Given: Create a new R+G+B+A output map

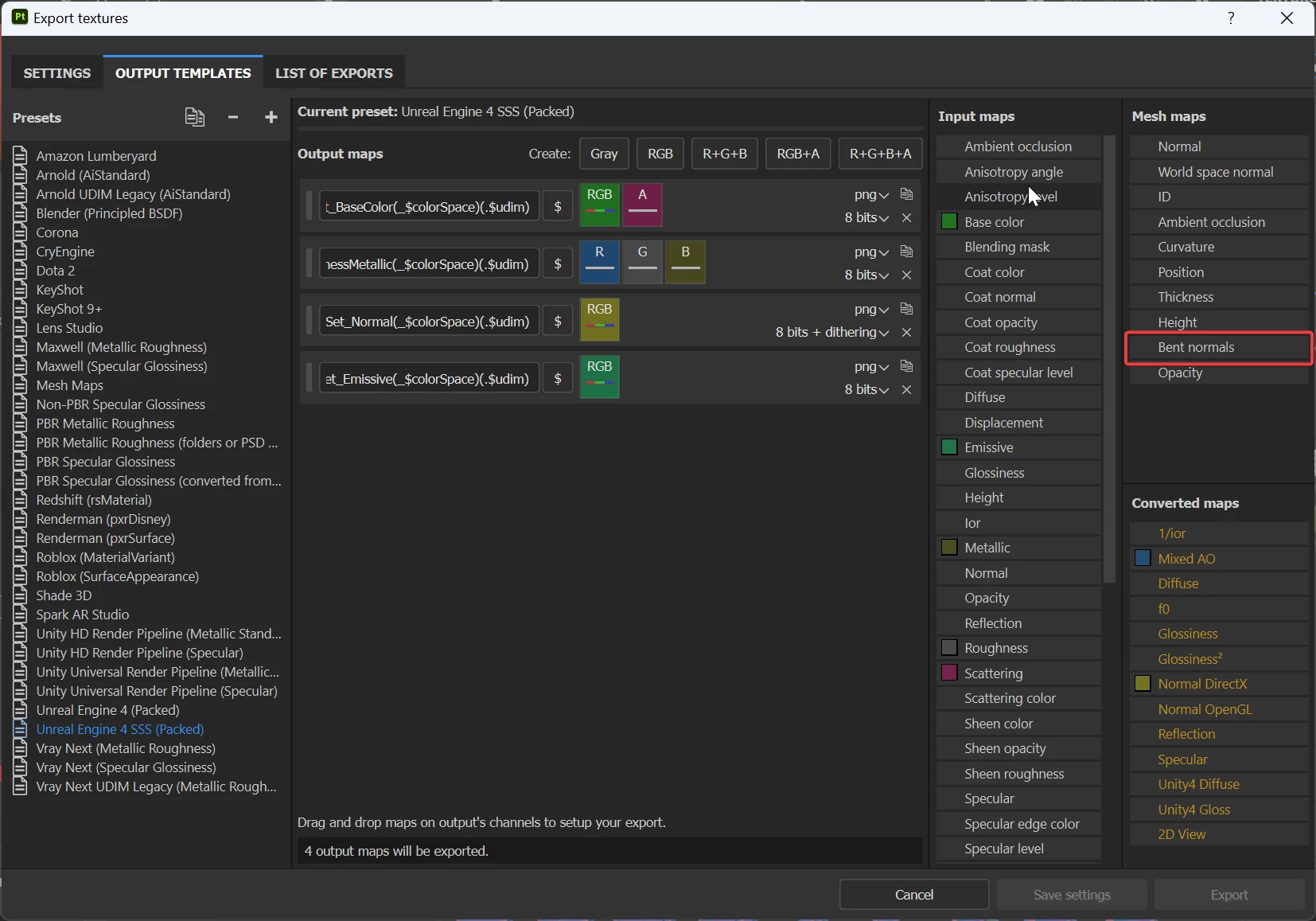Looking at the screenshot, I should click(x=881, y=154).
